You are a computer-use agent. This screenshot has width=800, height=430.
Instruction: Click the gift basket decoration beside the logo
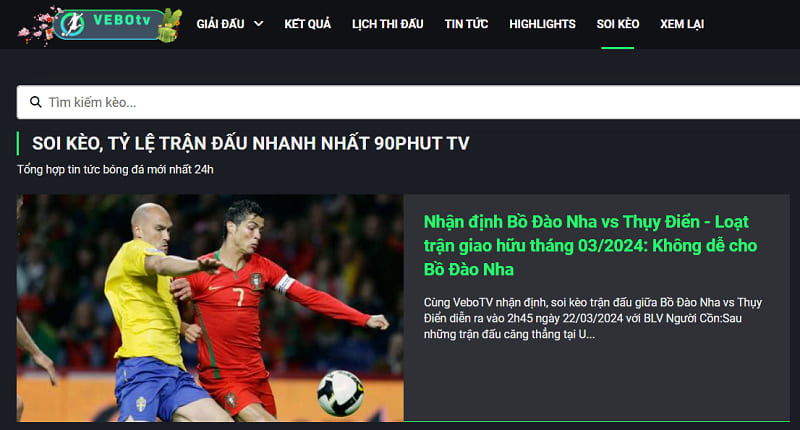(x=170, y=26)
